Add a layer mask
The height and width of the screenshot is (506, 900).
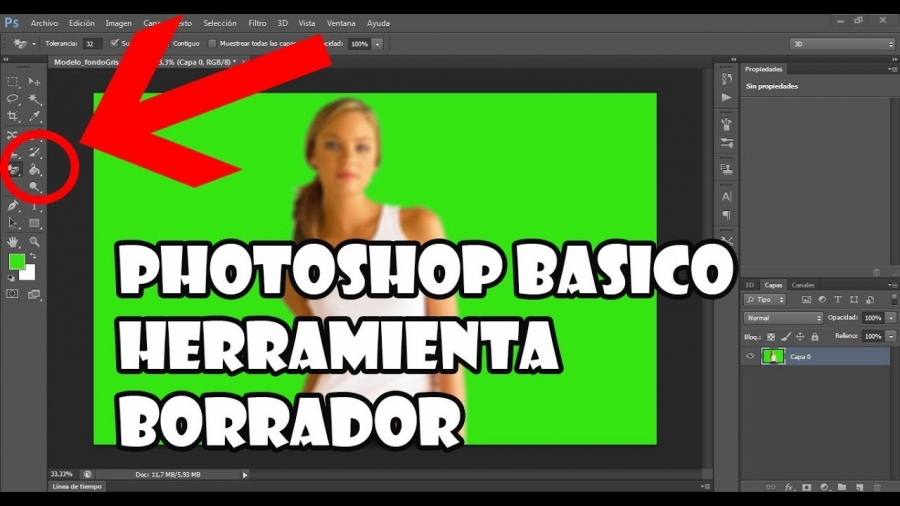point(806,487)
